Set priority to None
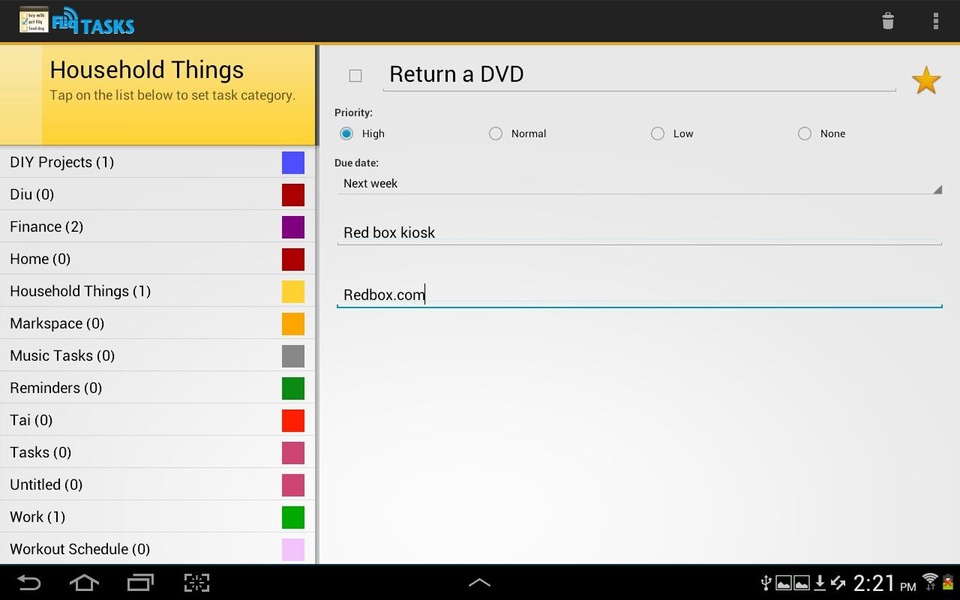 tap(804, 133)
